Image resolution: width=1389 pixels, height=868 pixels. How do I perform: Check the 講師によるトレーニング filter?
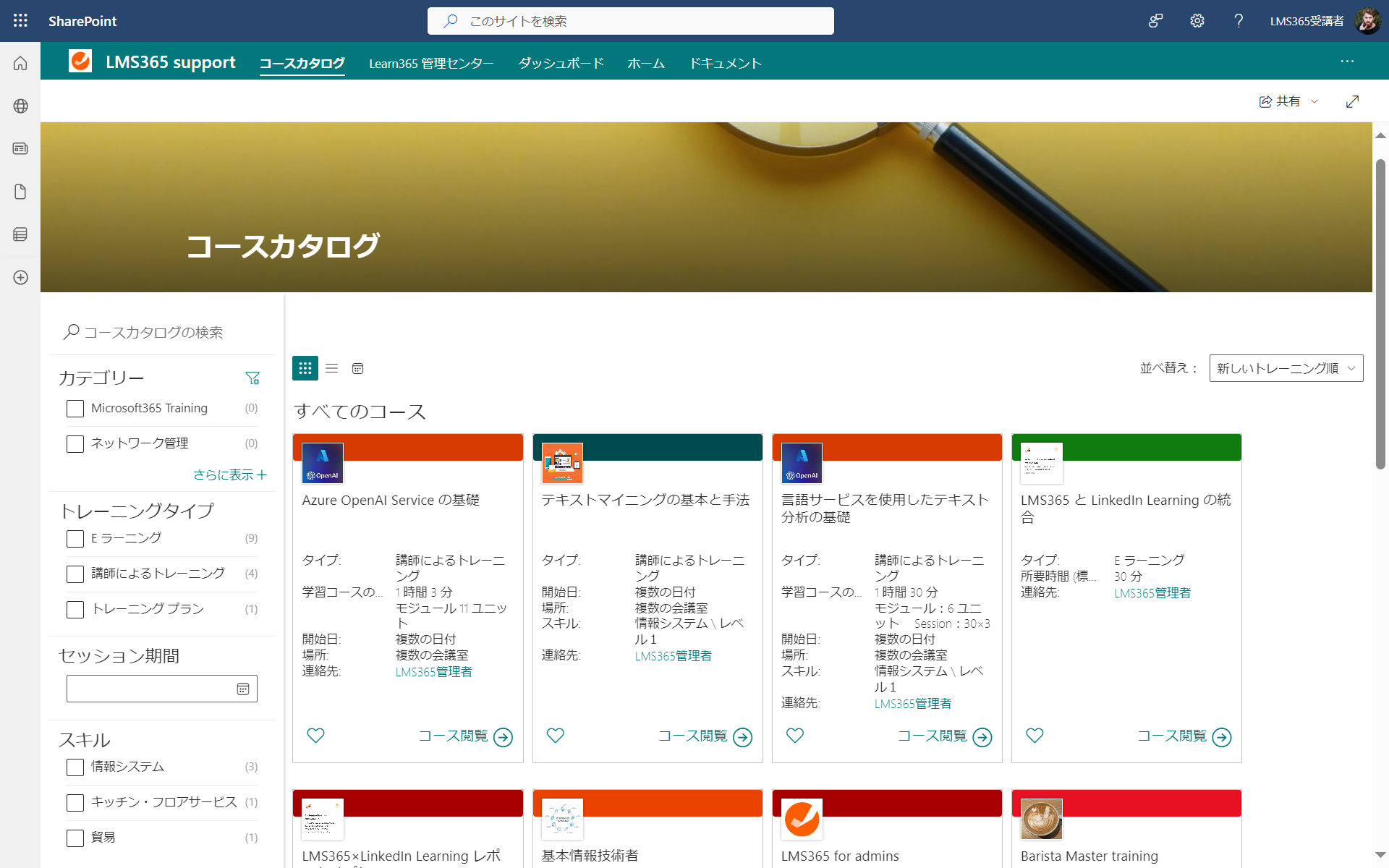tap(75, 574)
